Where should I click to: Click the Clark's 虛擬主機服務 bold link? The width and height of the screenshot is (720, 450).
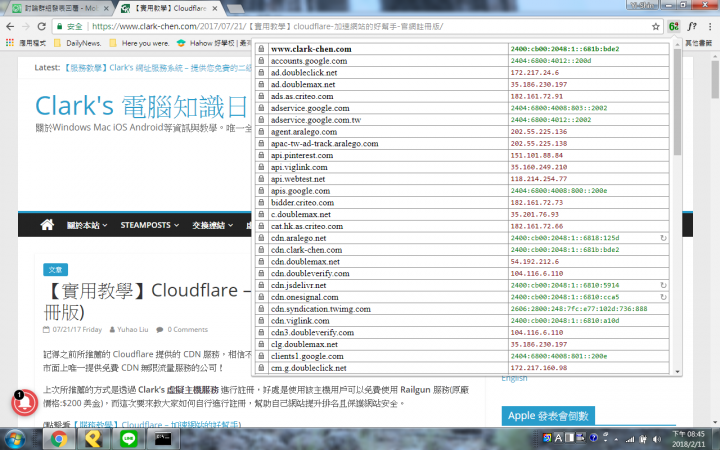178,390
